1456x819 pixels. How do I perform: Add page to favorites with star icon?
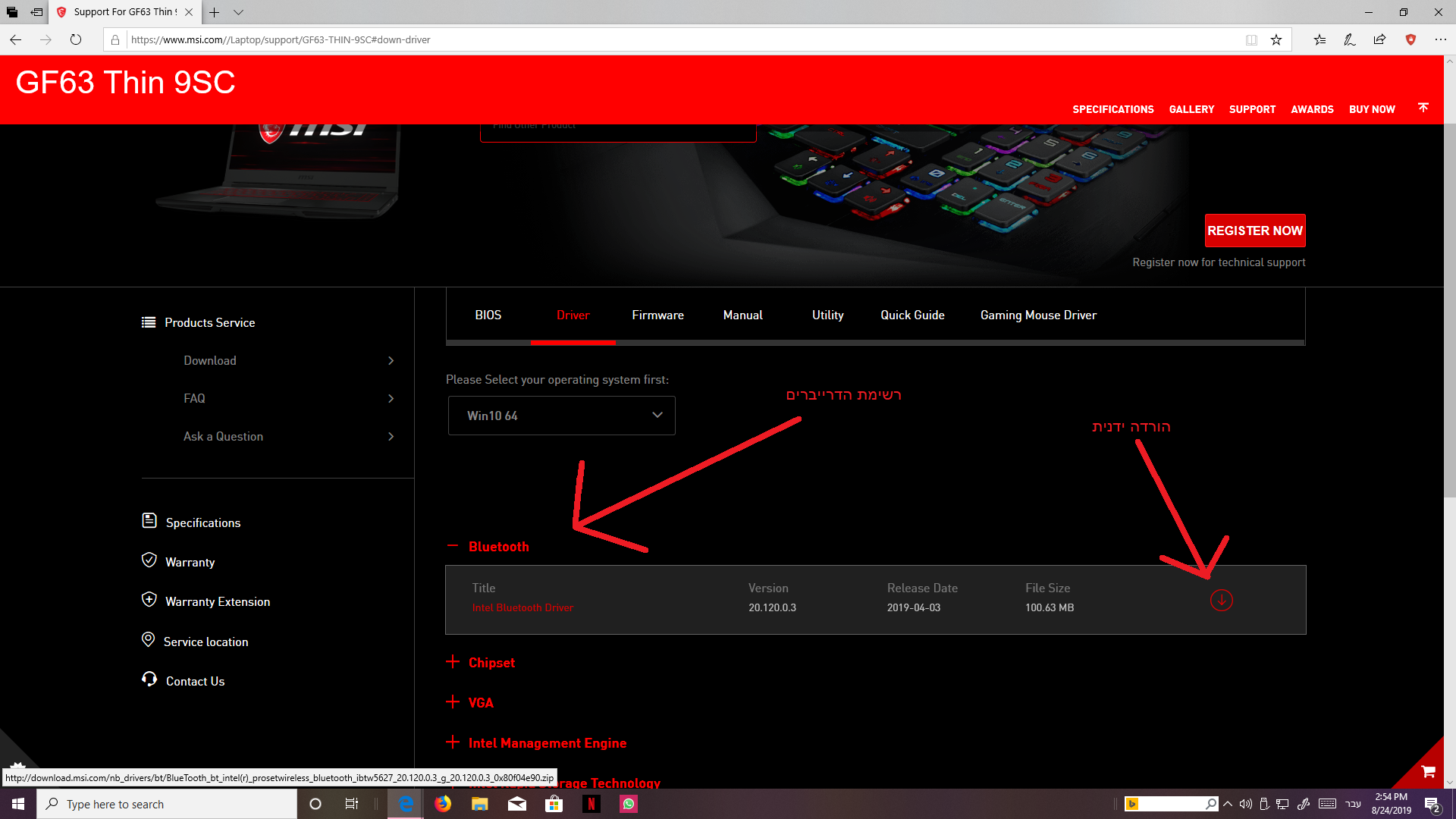pyautogui.click(x=1276, y=39)
